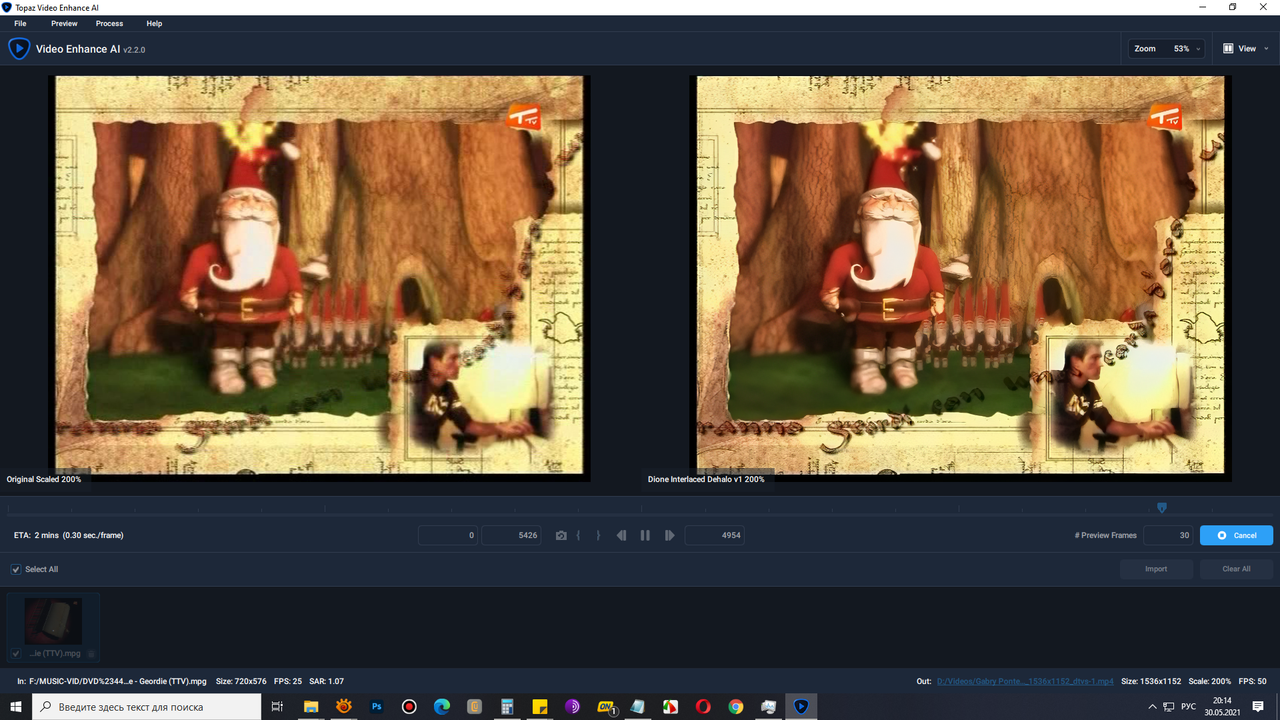Open the Opera browser from the taskbar

(x=703, y=706)
